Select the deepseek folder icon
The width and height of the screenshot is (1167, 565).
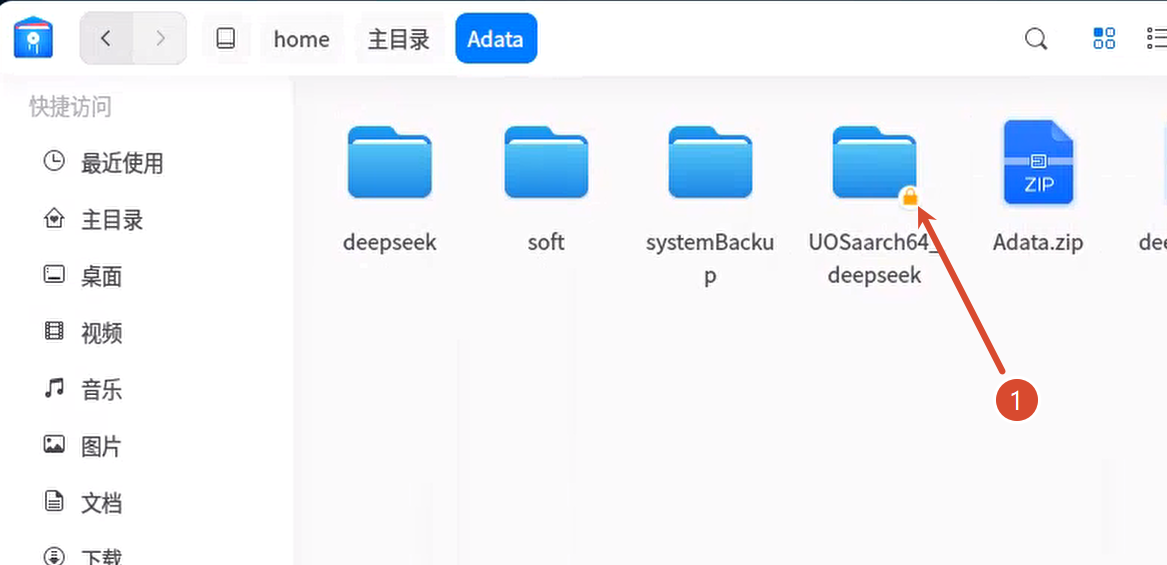389,162
